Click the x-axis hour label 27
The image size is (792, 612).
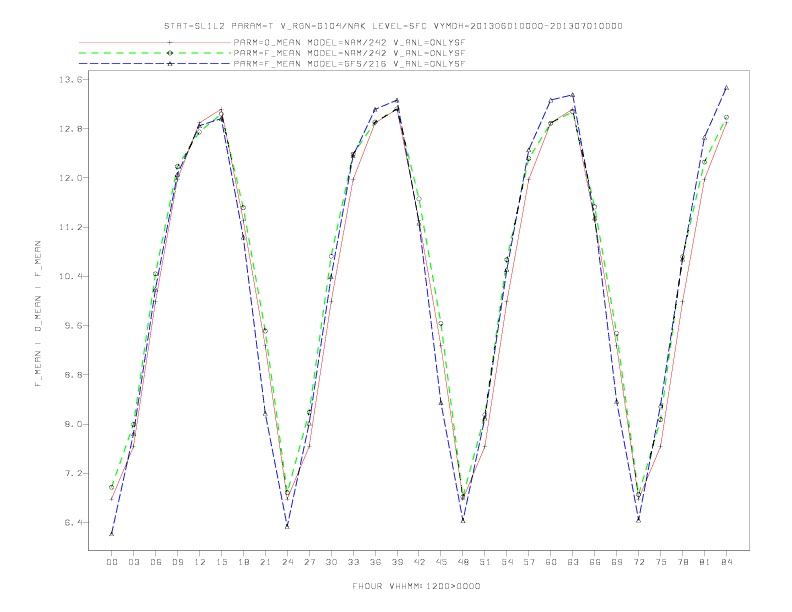[x=309, y=562]
